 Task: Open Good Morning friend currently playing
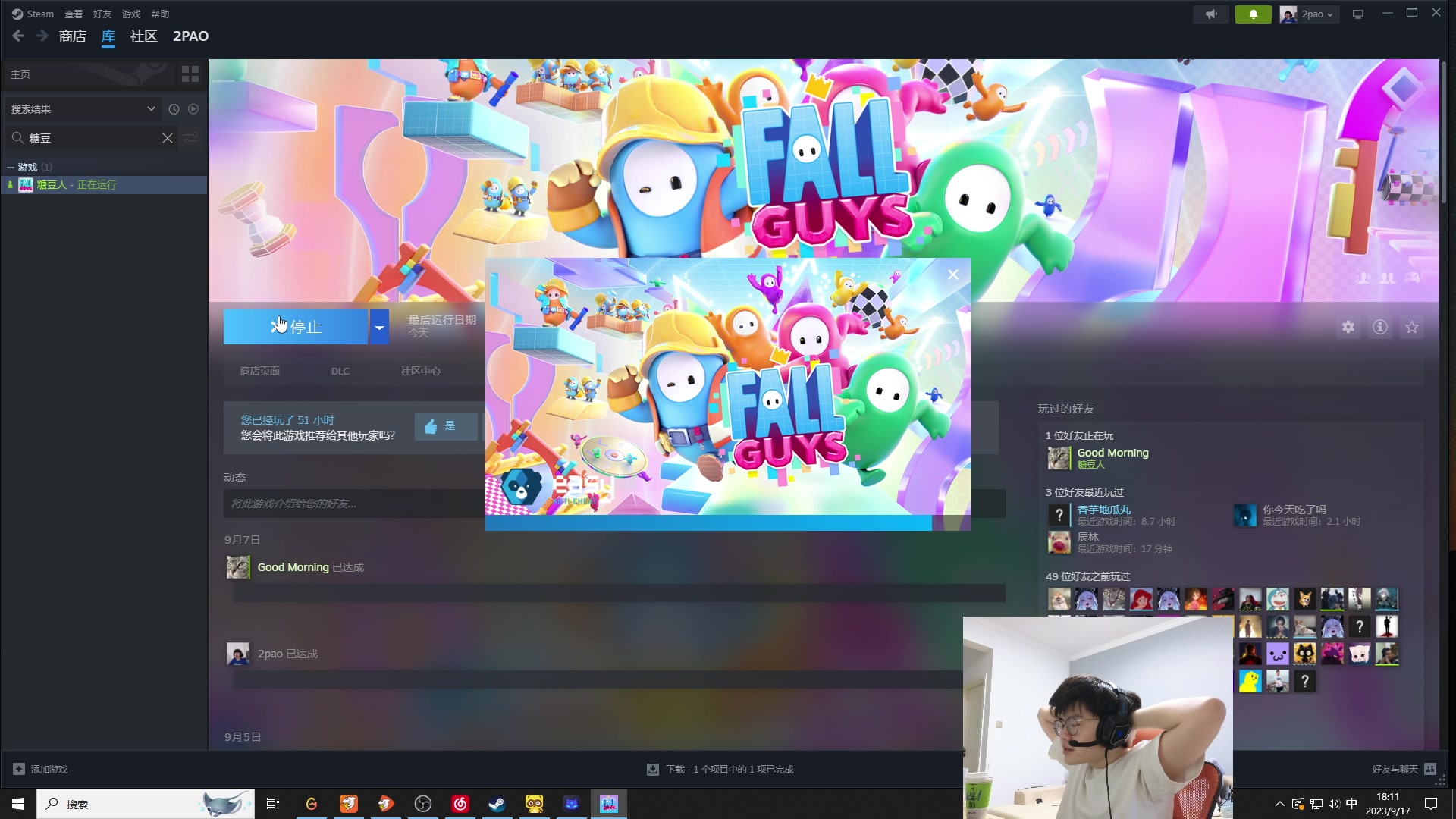tap(1112, 453)
